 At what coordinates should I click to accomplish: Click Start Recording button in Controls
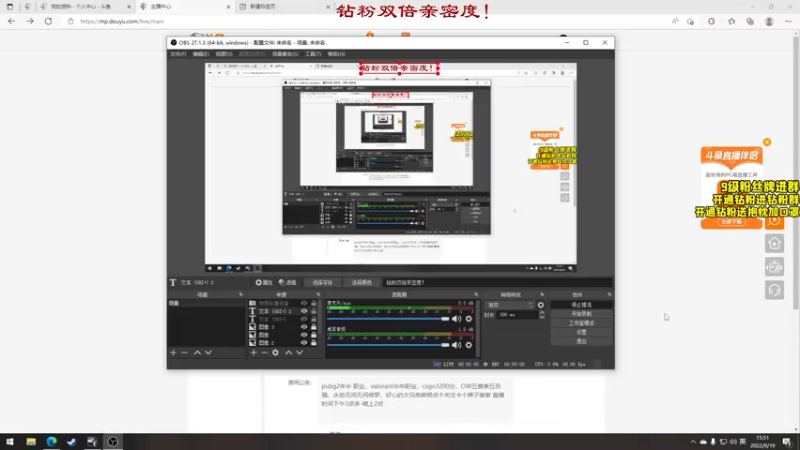582,314
